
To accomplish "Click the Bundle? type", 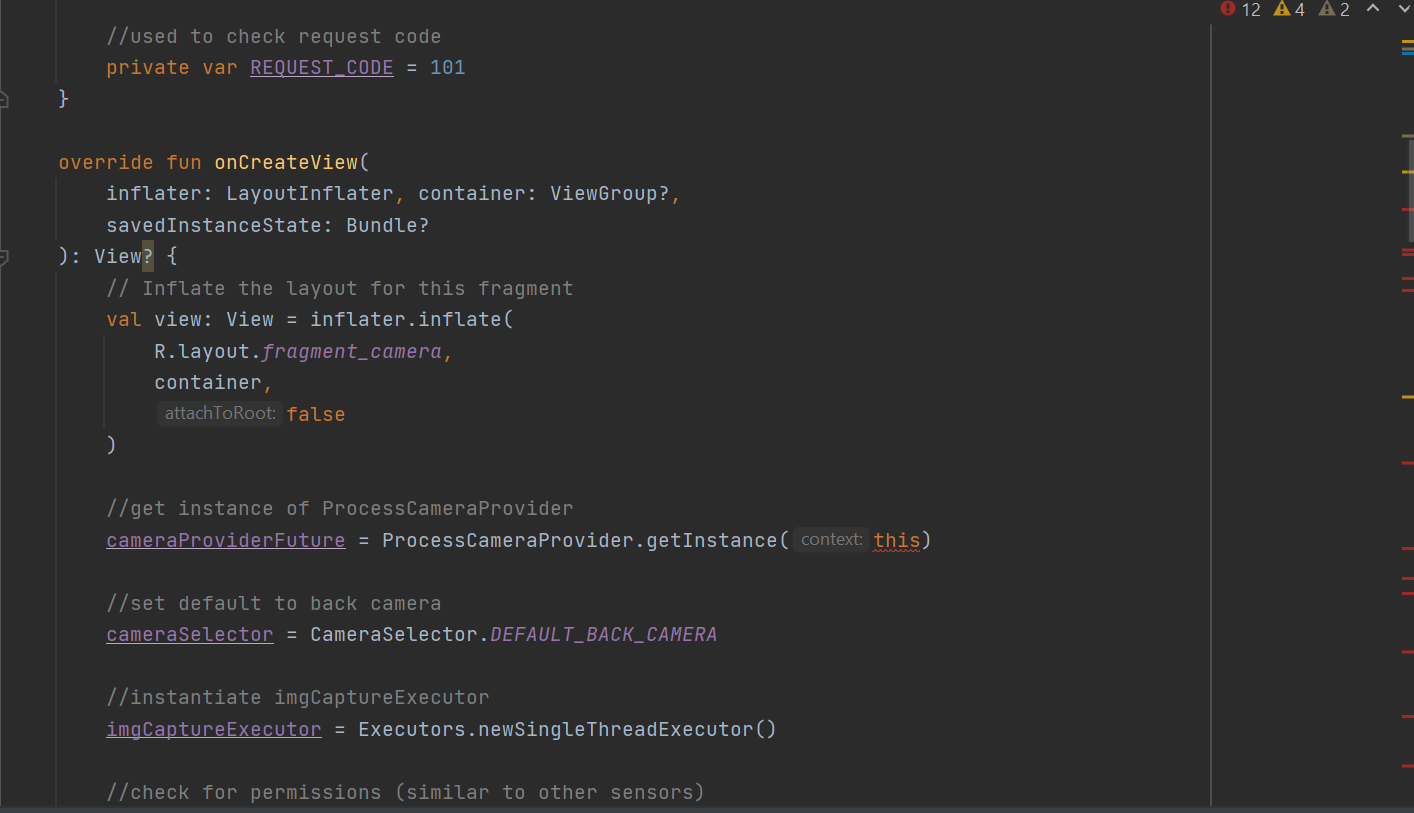I will pos(388,225).
